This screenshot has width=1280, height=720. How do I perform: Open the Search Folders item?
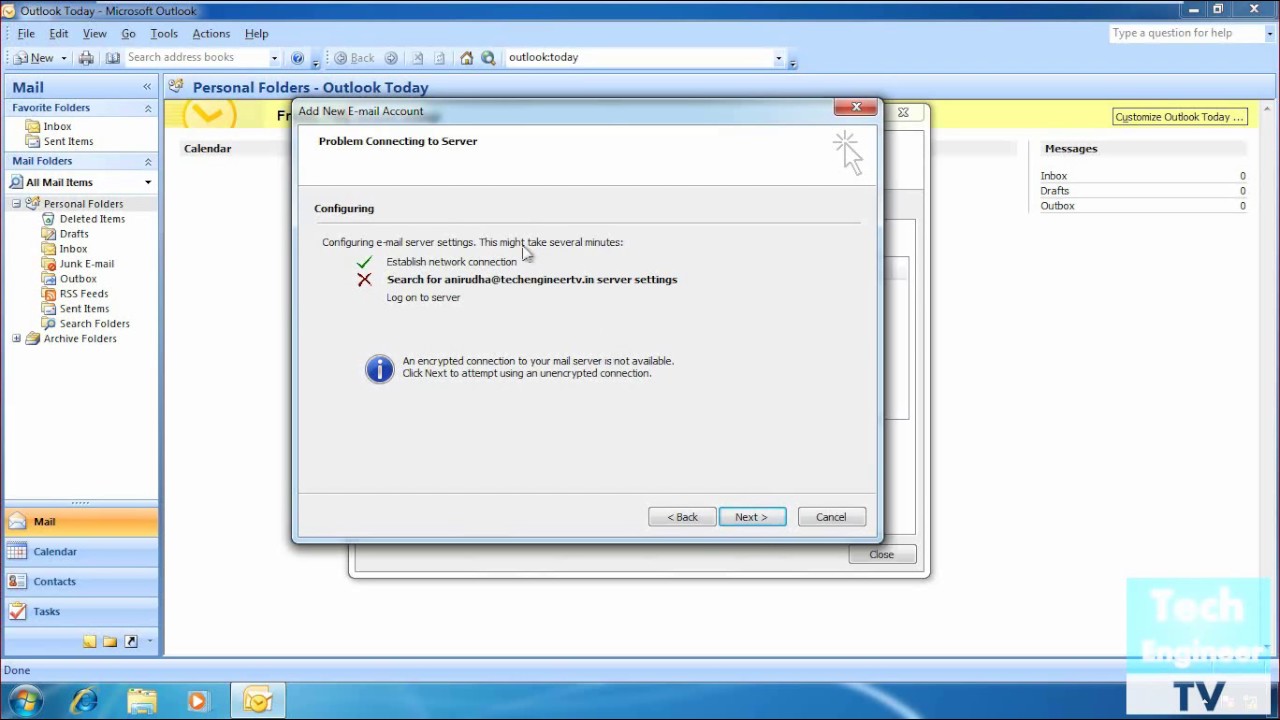[x=94, y=324]
